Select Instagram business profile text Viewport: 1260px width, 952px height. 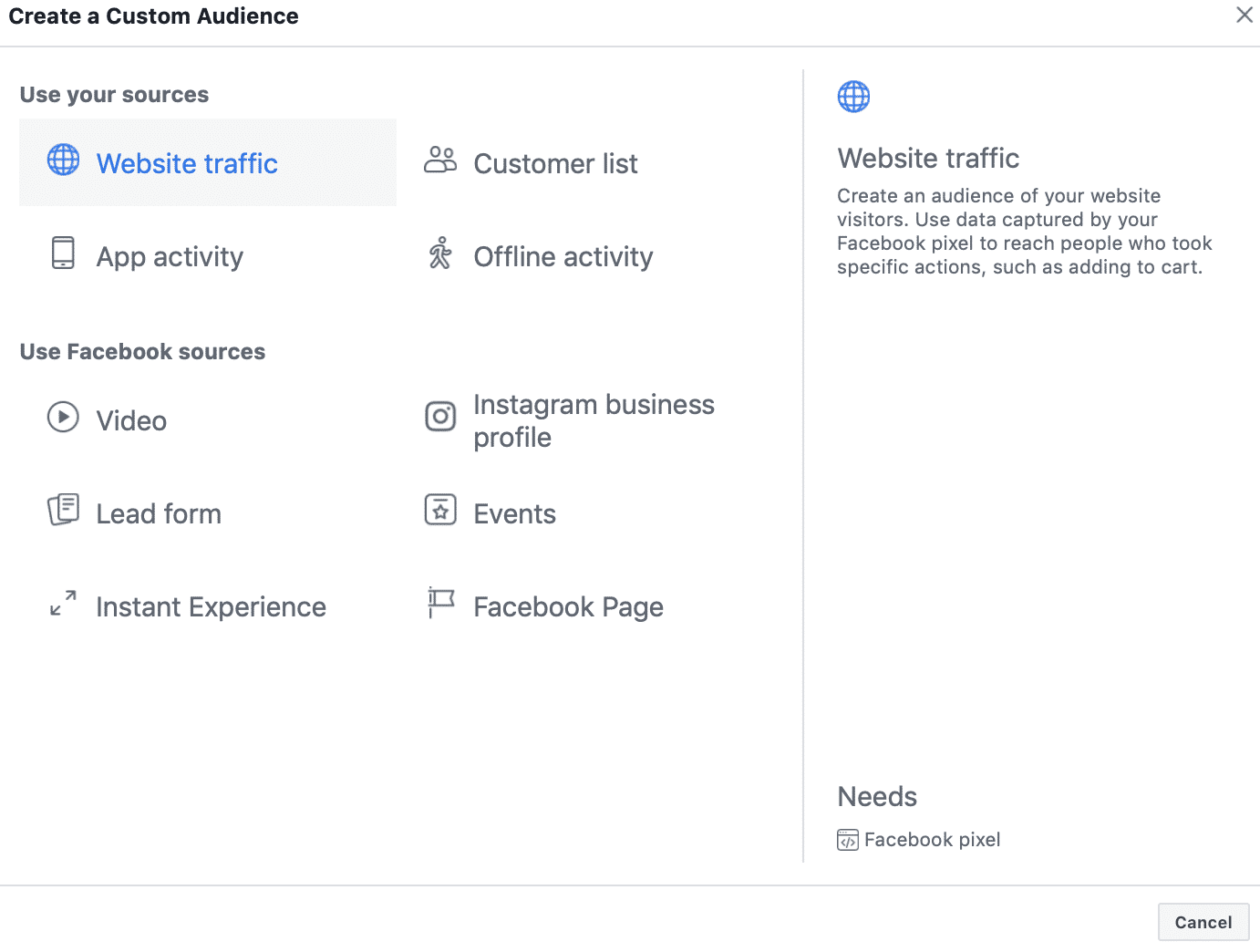[x=594, y=420]
